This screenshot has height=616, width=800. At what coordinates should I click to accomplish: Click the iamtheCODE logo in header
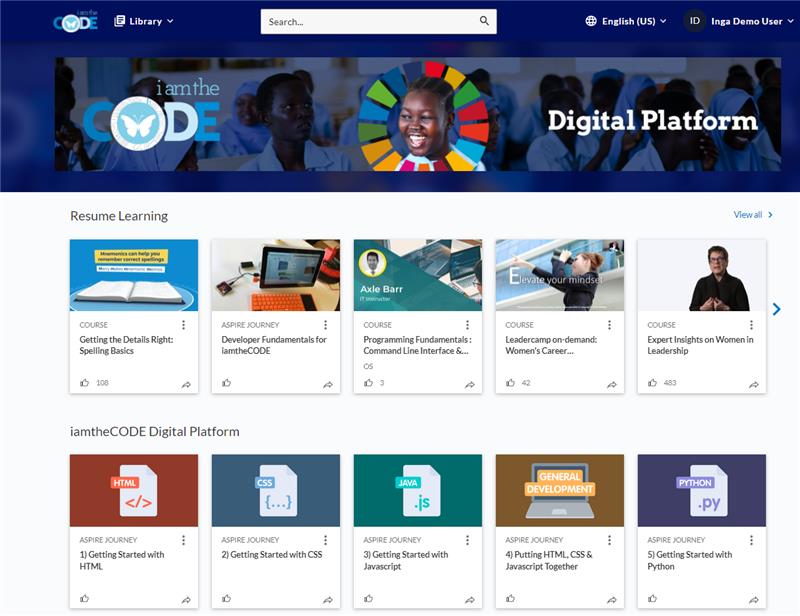(x=76, y=21)
